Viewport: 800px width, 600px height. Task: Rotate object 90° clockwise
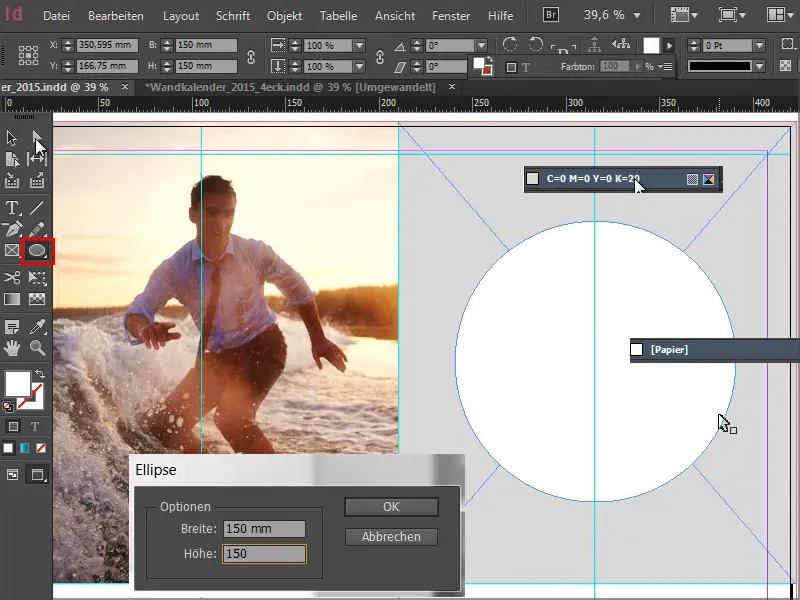click(x=510, y=44)
